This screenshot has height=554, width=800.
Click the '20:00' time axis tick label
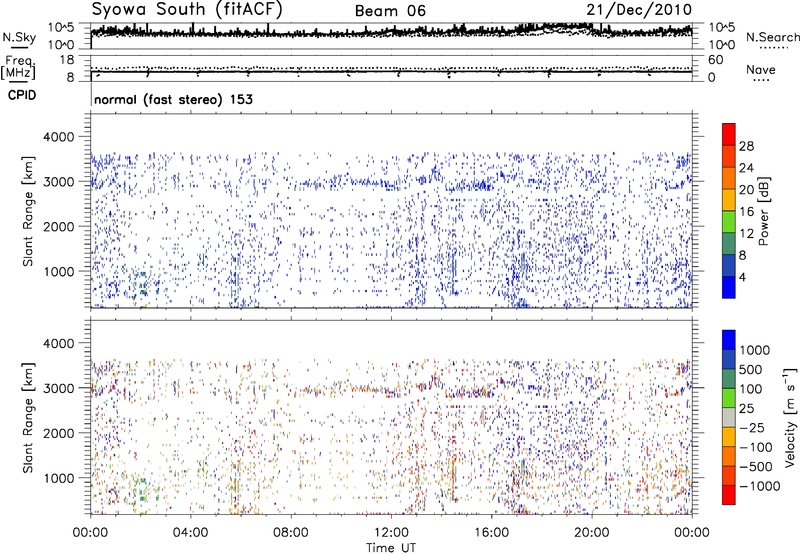coord(591,533)
